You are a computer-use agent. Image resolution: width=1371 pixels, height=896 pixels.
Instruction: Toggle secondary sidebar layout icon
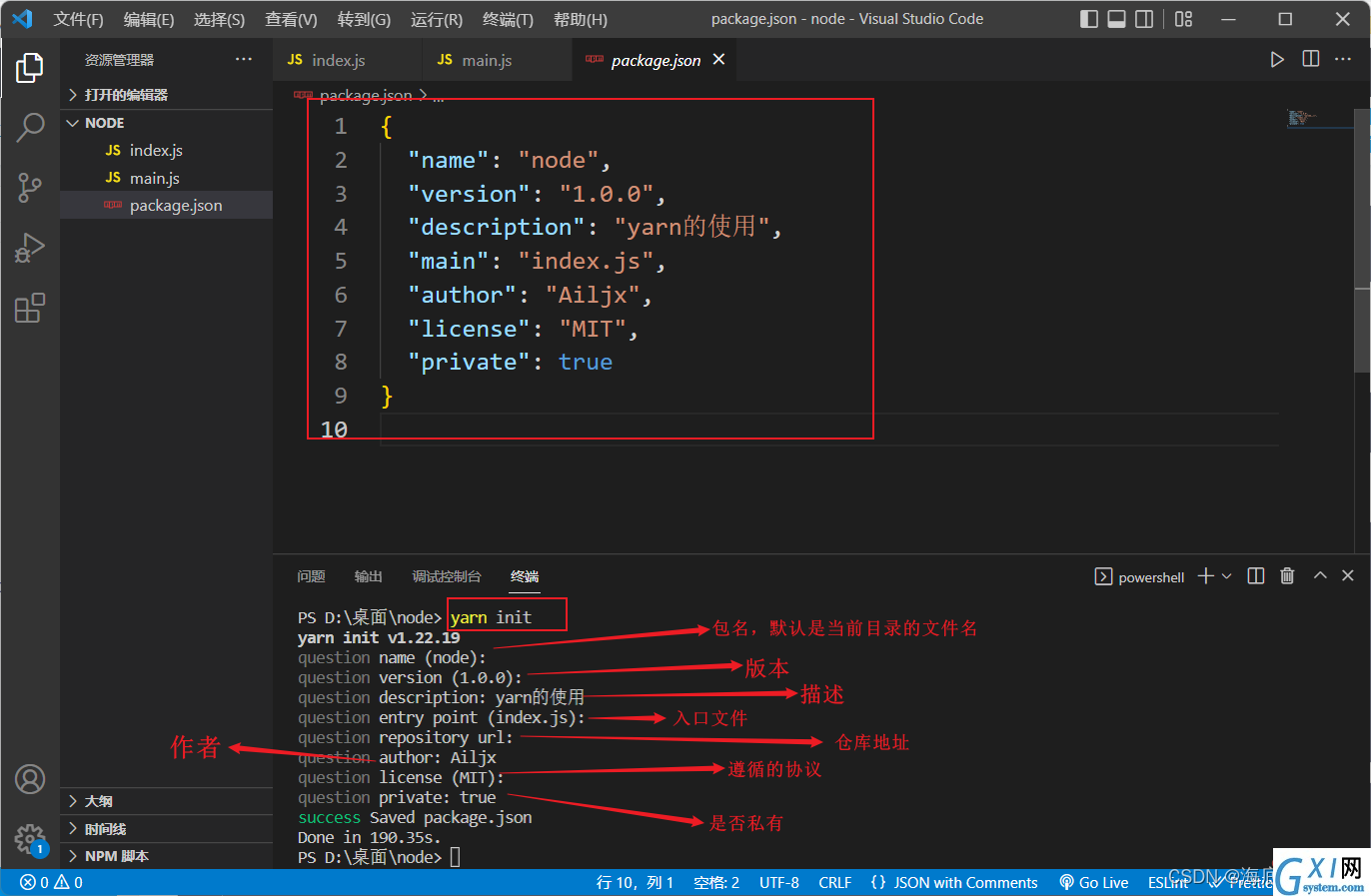1145,19
